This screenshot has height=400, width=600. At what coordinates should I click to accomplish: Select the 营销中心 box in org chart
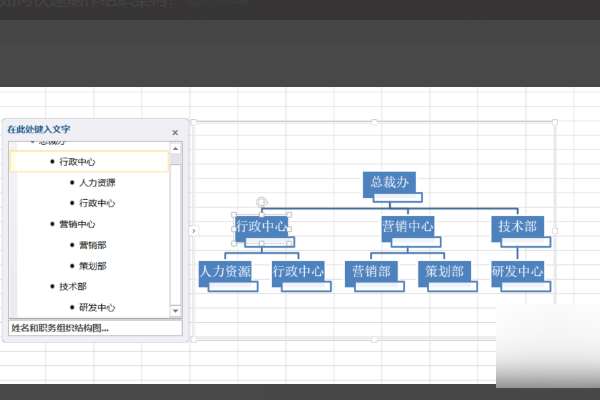408,226
